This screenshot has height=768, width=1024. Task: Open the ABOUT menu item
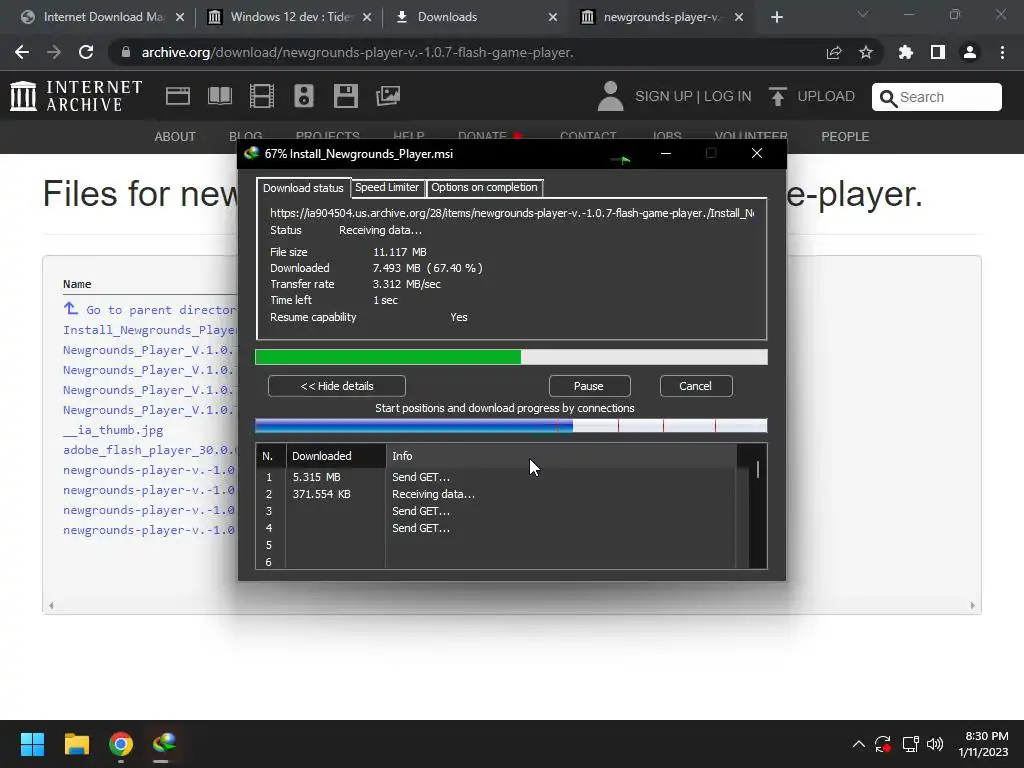click(175, 136)
